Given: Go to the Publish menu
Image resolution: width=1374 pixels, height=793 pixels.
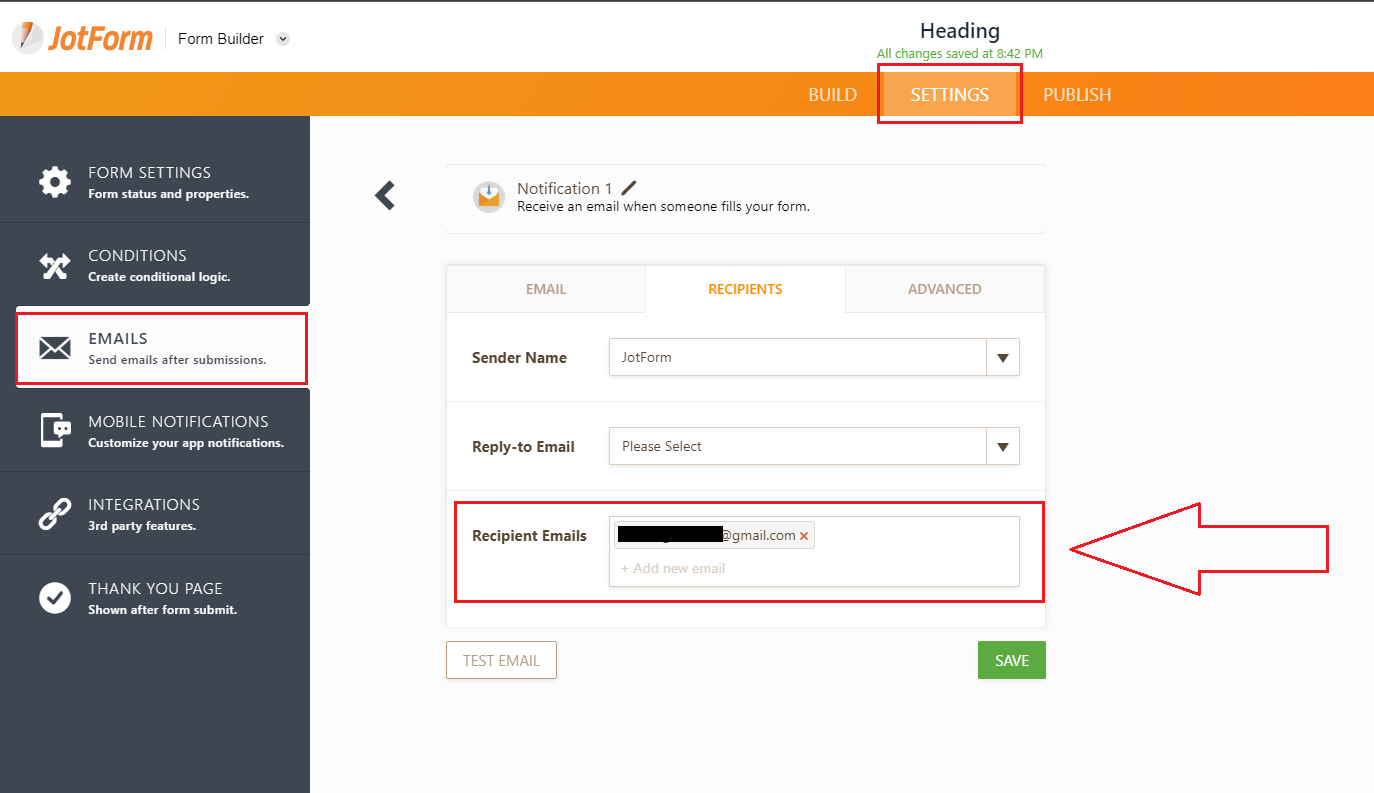Looking at the screenshot, I should pyautogui.click(x=1077, y=93).
